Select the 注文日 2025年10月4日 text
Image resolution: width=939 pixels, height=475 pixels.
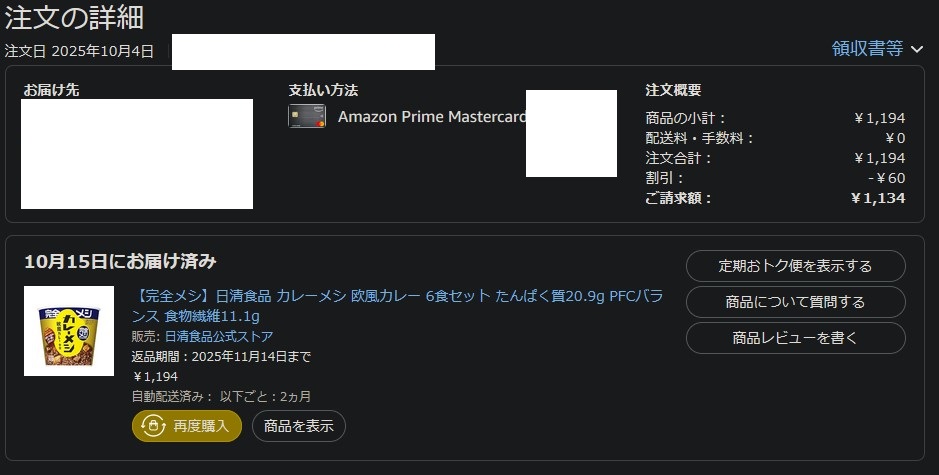click(80, 51)
